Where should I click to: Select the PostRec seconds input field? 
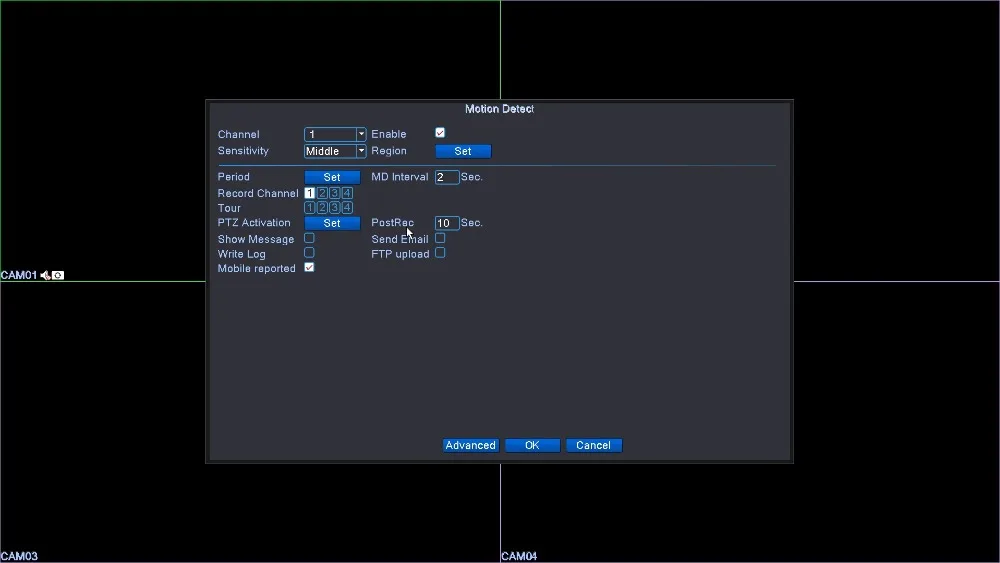click(447, 223)
